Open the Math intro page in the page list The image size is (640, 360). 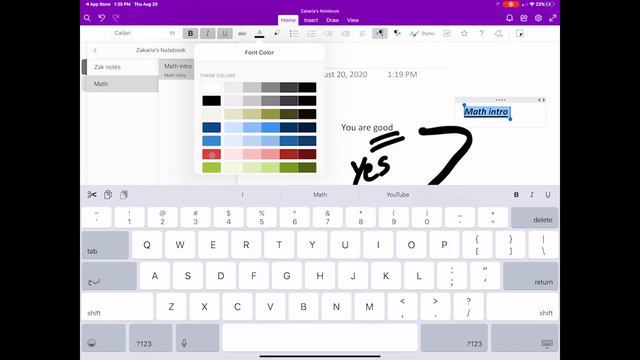click(176, 69)
